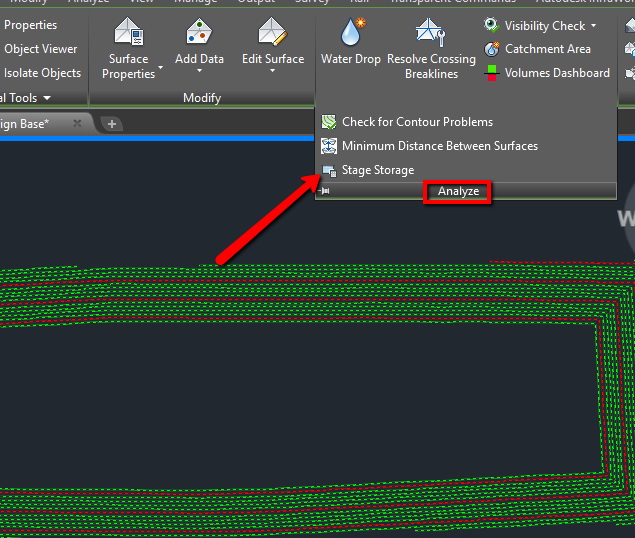Click the Catchment Area label
Image resolution: width=635 pixels, height=538 pixels.
point(548,49)
